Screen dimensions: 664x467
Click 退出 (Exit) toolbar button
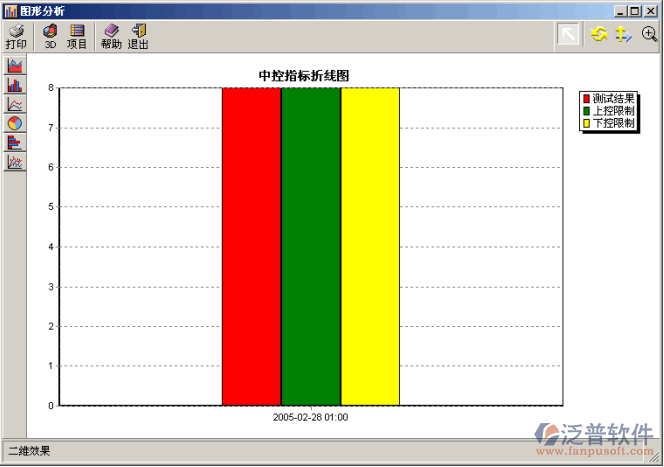click(x=138, y=37)
